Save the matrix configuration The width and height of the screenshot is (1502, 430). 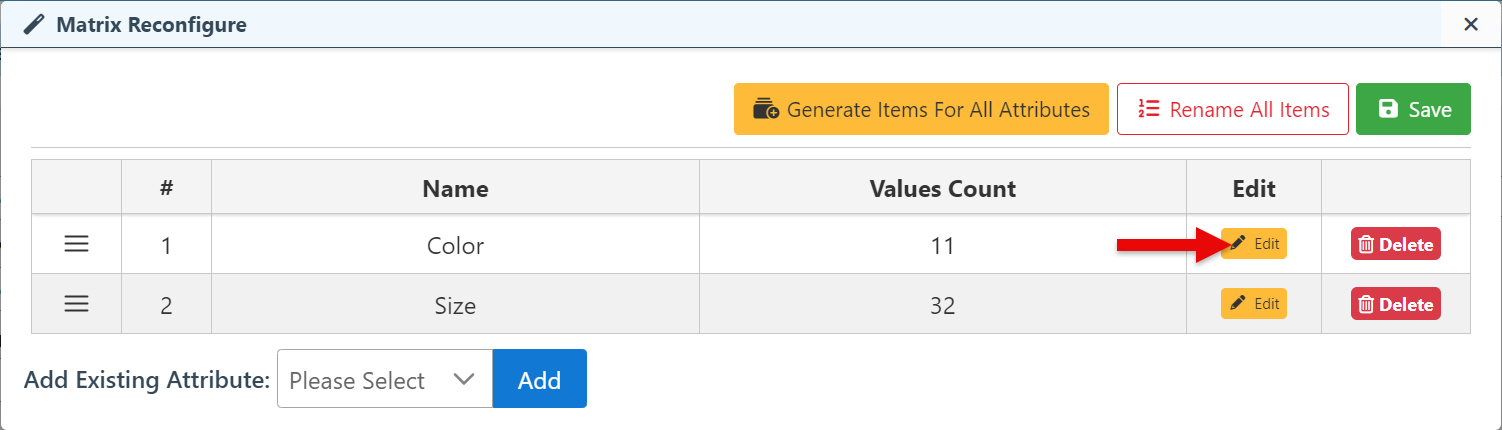point(1413,109)
